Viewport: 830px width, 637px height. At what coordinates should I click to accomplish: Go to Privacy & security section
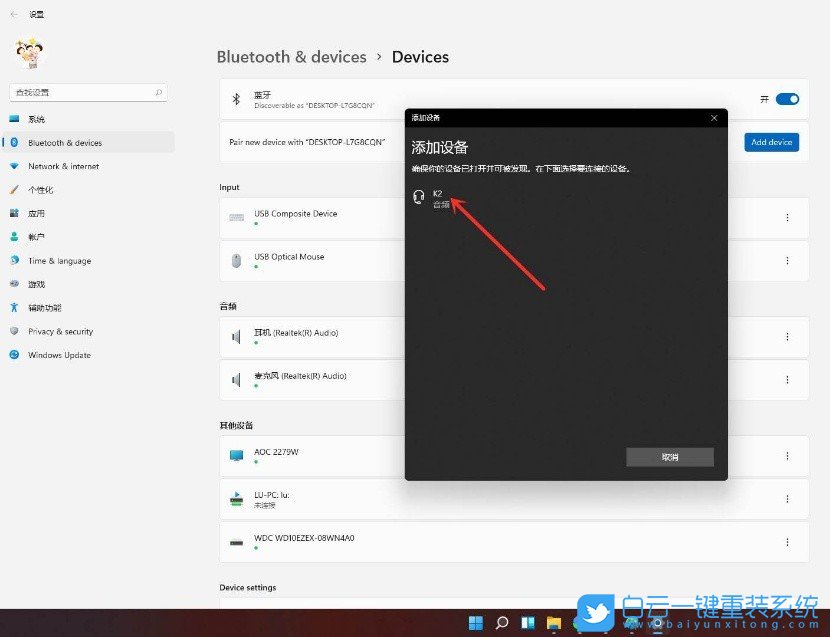(60, 331)
